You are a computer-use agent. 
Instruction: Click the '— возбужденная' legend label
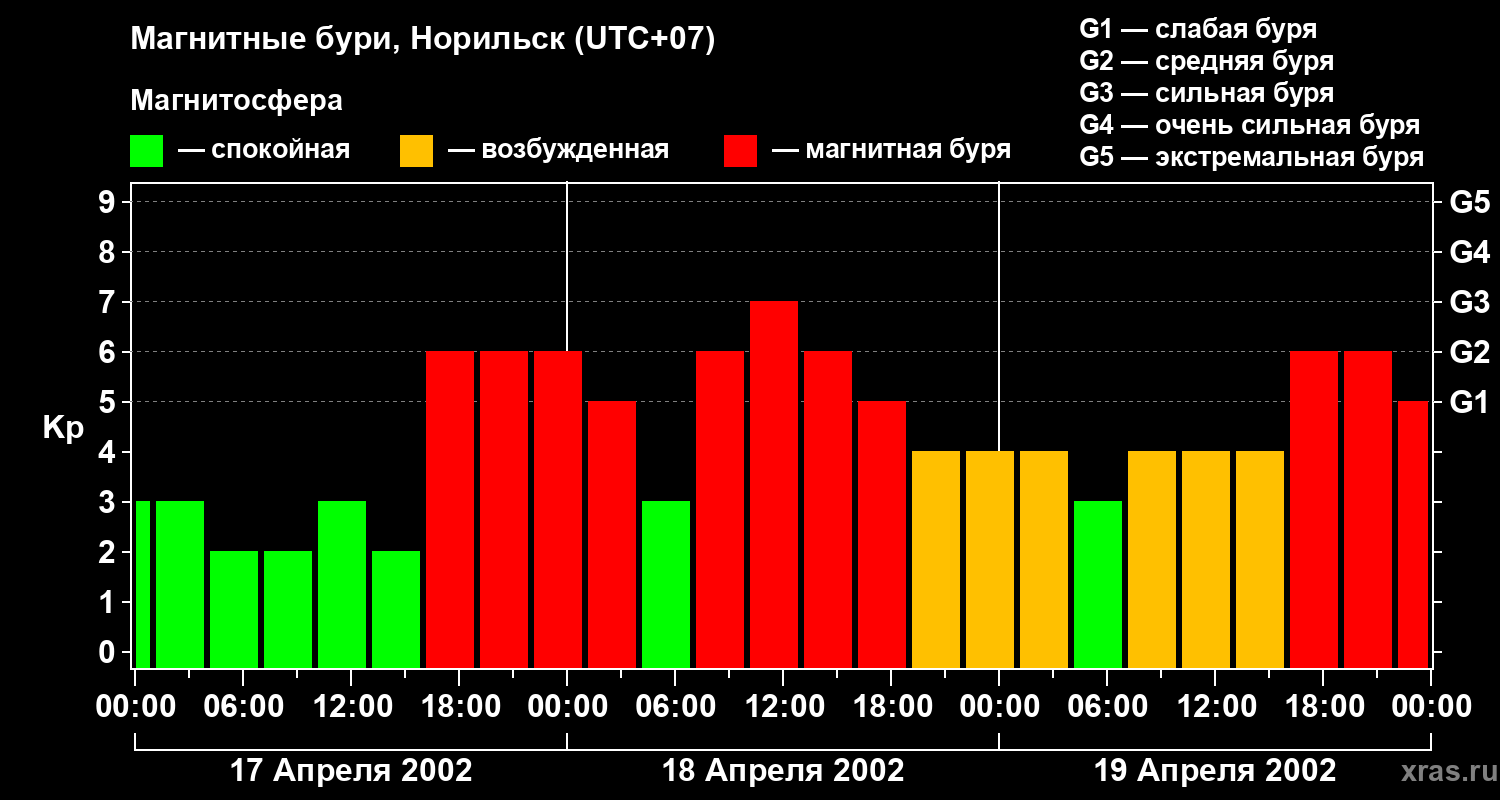[558, 150]
